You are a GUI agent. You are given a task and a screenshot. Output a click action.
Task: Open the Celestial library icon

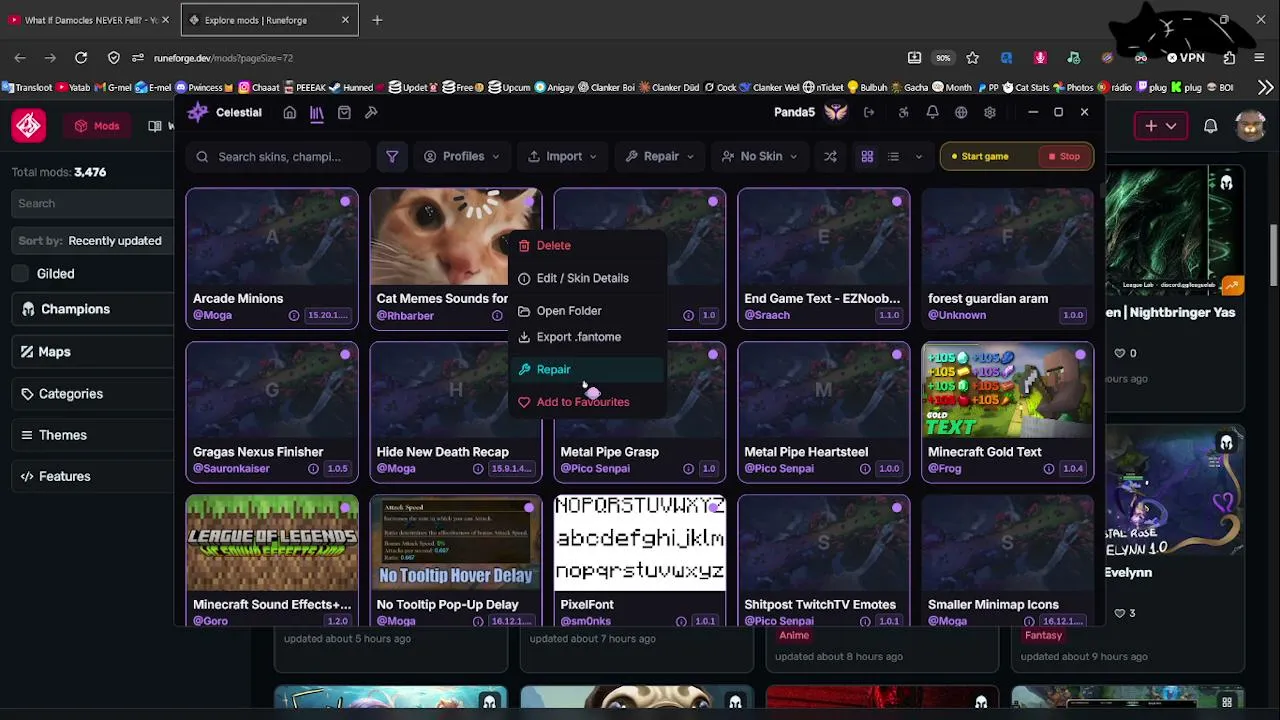pyautogui.click(x=317, y=113)
